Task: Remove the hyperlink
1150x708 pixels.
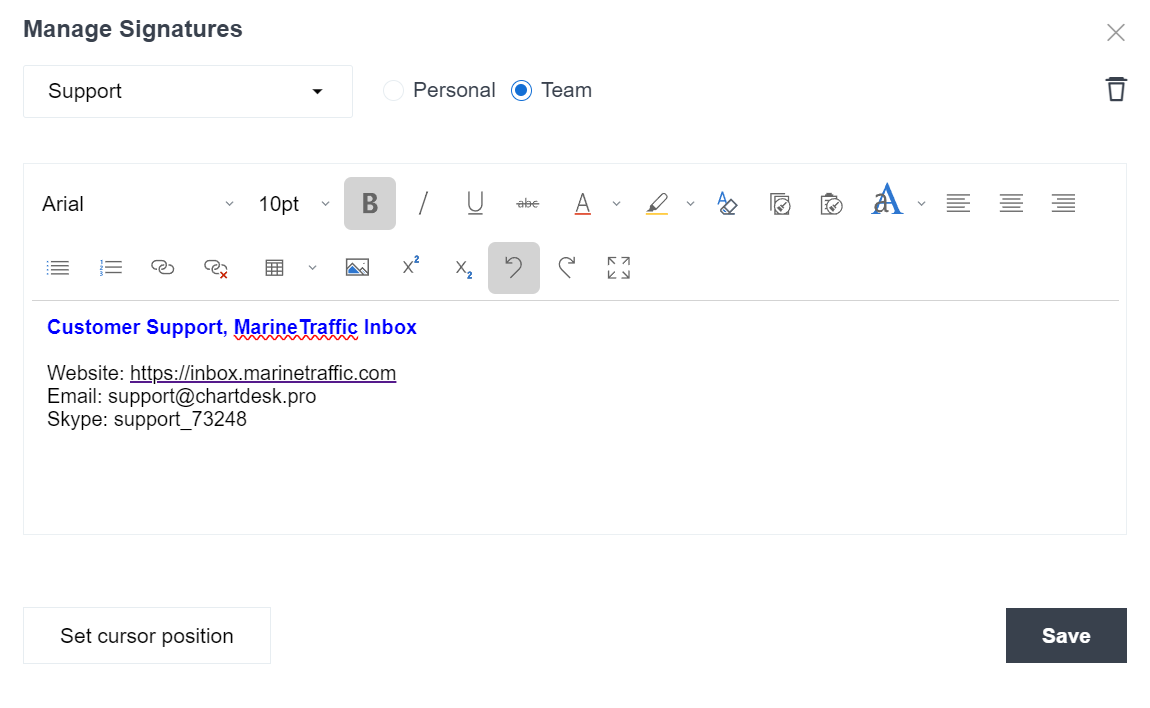Action: pyautogui.click(x=216, y=268)
